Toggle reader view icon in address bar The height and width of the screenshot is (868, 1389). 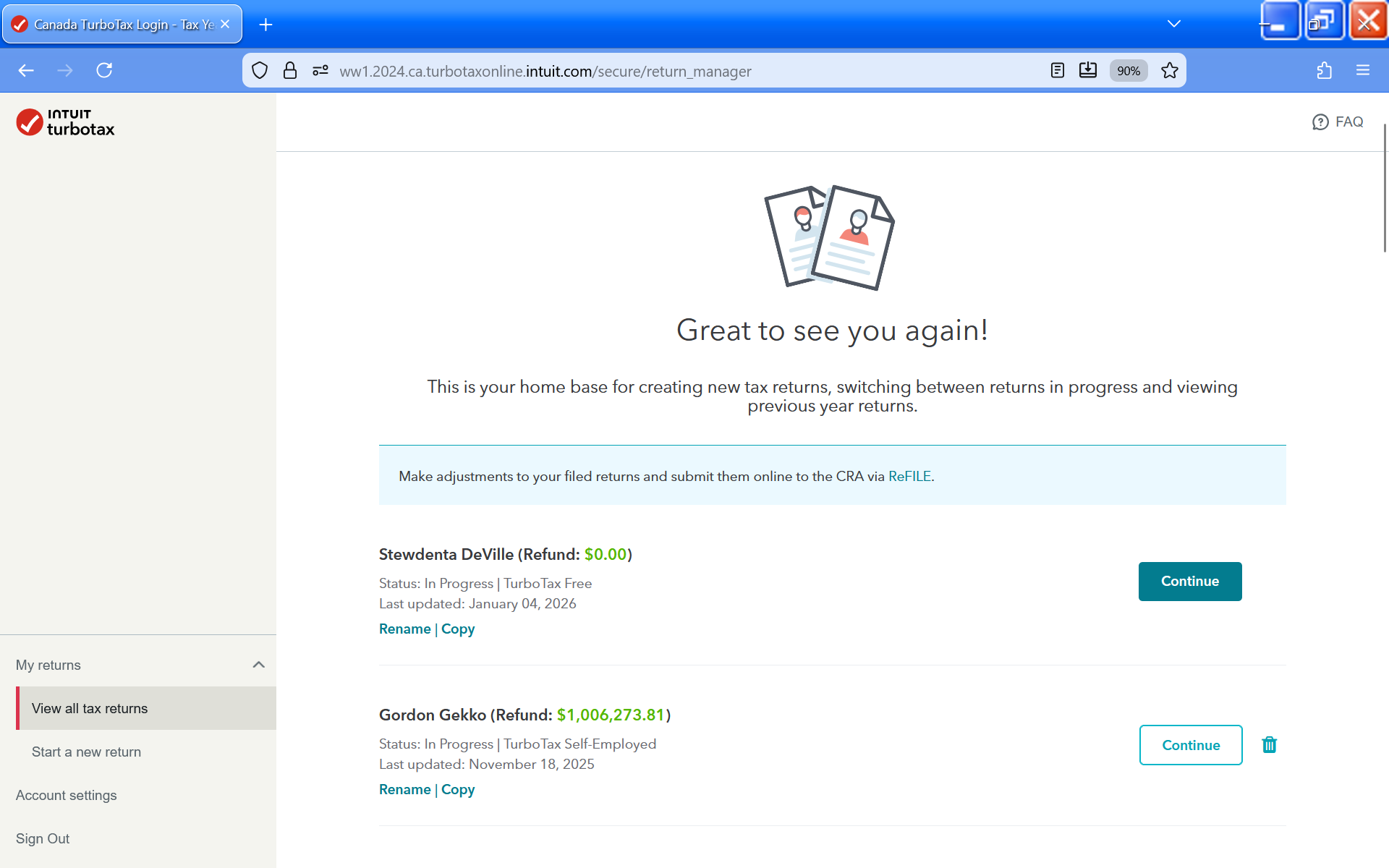[1057, 70]
